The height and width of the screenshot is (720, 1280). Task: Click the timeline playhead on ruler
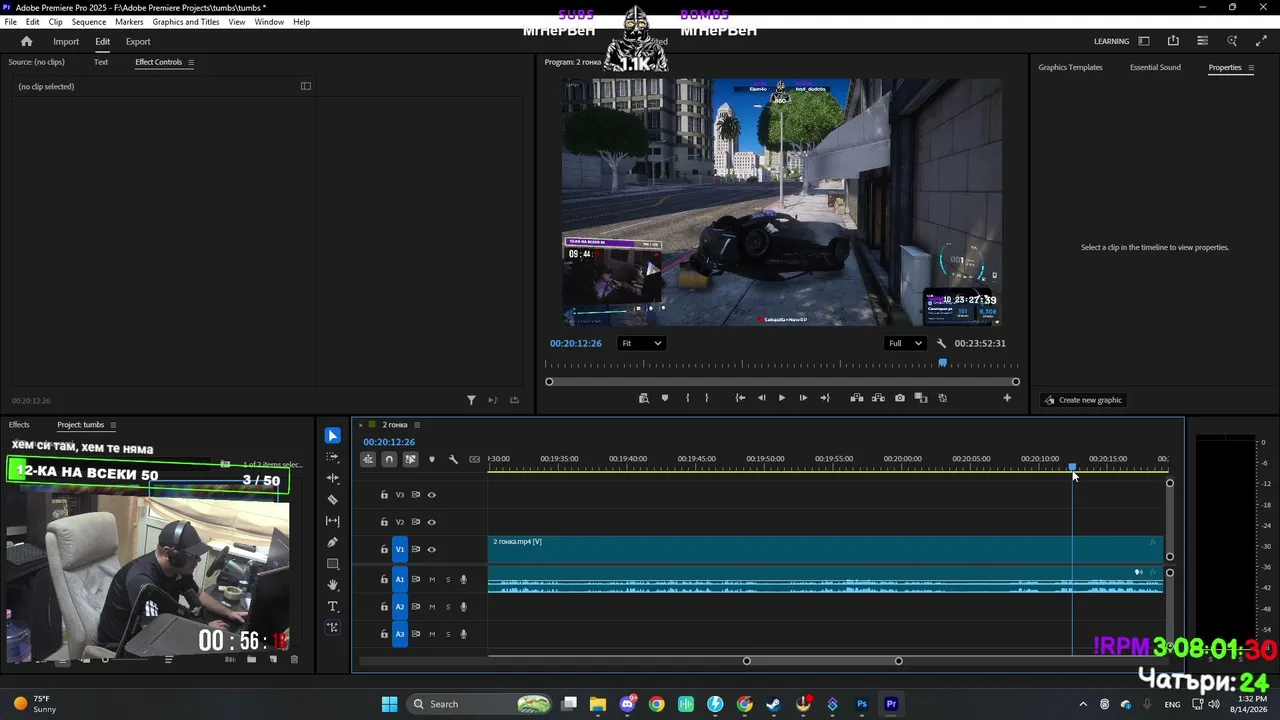pos(1072,467)
